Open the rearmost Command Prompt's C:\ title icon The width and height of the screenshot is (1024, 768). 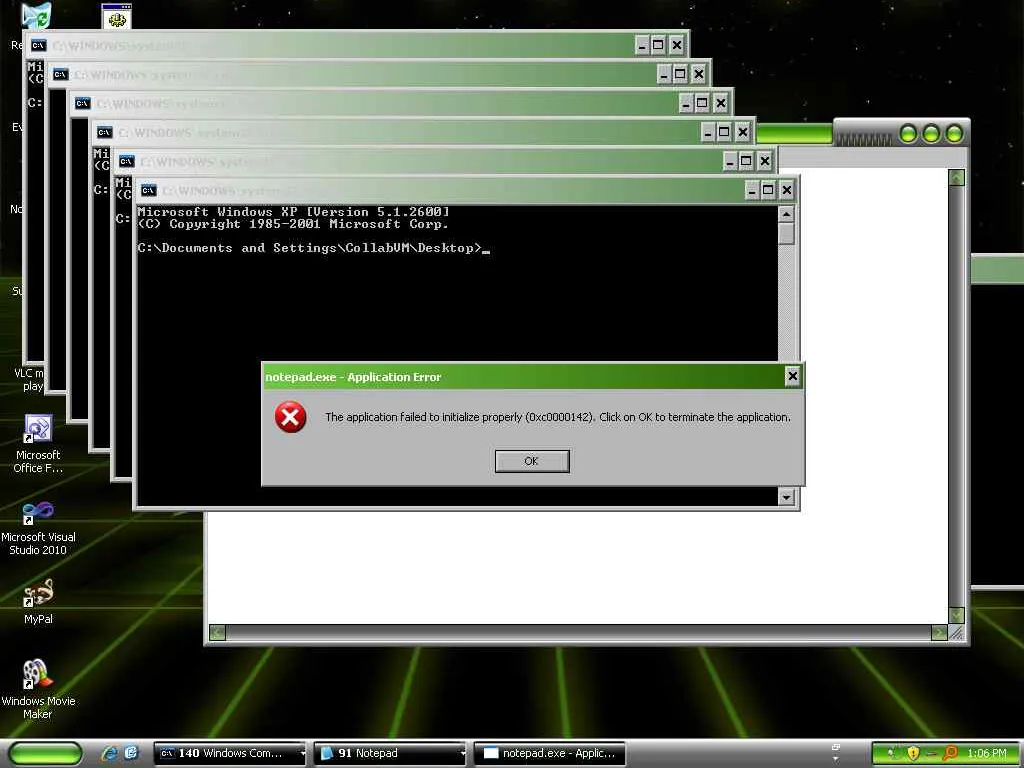(x=39, y=45)
